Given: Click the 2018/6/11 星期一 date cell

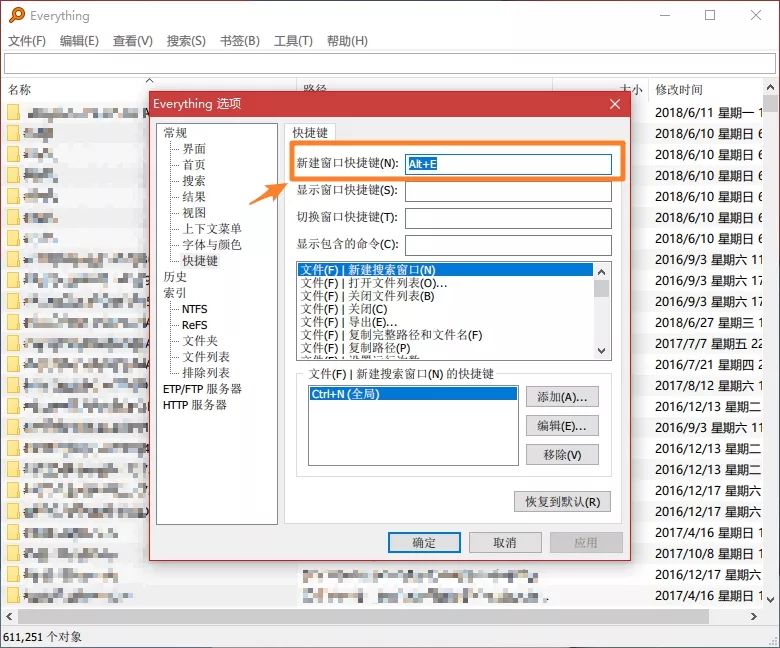Looking at the screenshot, I should click(x=708, y=112).
